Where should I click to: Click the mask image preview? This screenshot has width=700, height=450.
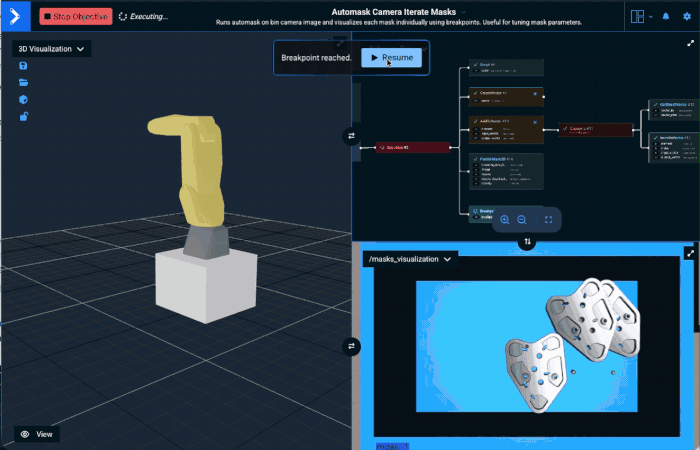tap(527, 346)
